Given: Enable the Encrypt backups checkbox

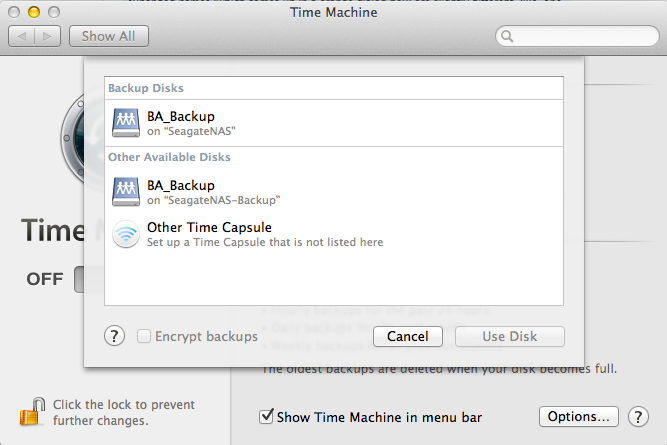Looking at the screenshot, I should 144,337.
